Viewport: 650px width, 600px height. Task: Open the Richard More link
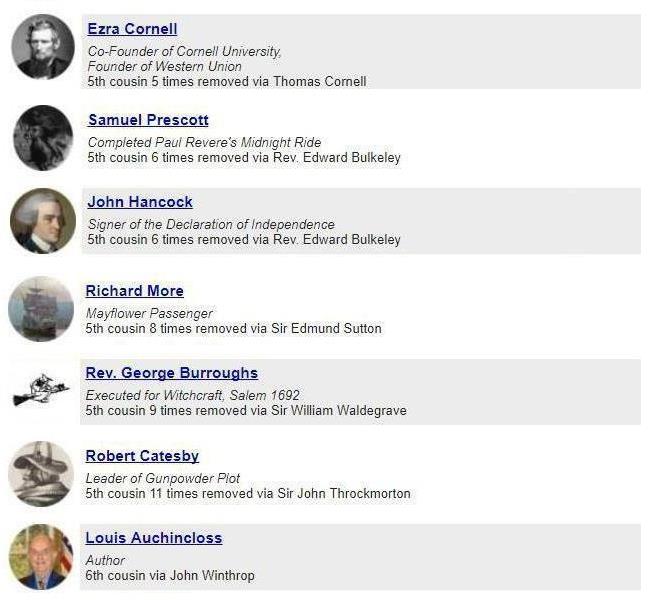tap(134, 291)
